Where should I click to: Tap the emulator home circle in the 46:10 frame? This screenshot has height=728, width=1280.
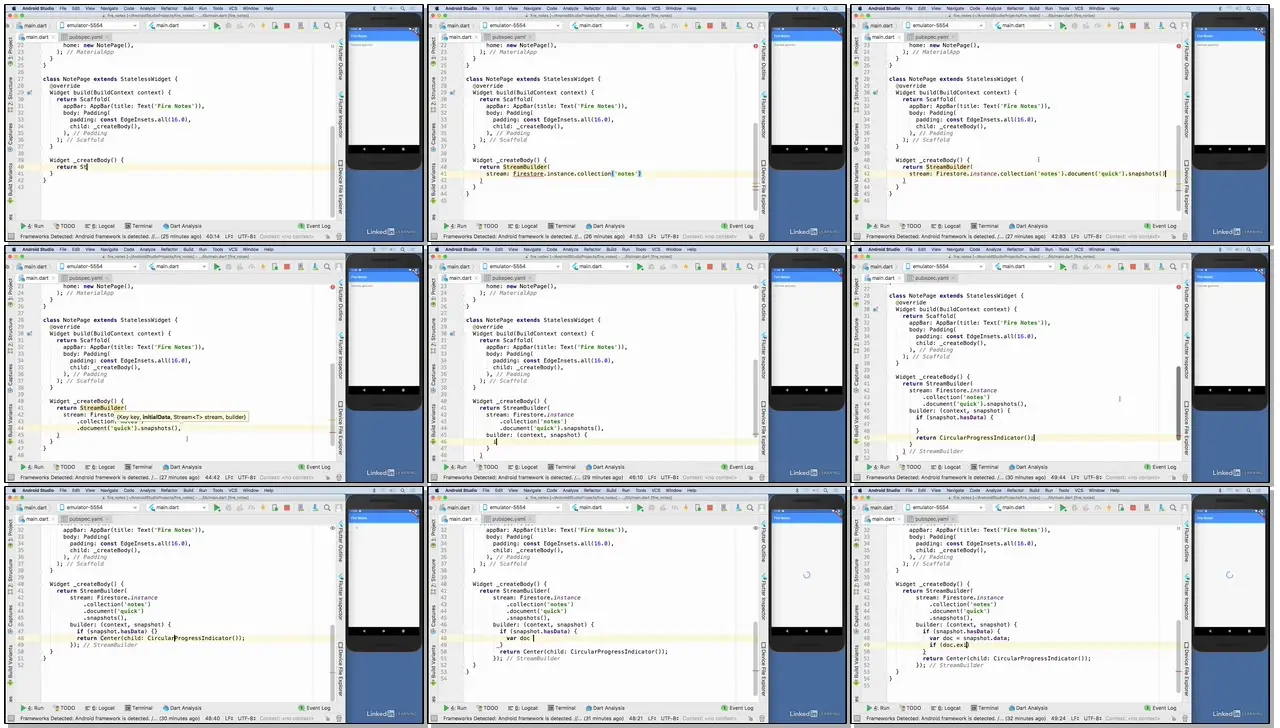click(807, 390)
